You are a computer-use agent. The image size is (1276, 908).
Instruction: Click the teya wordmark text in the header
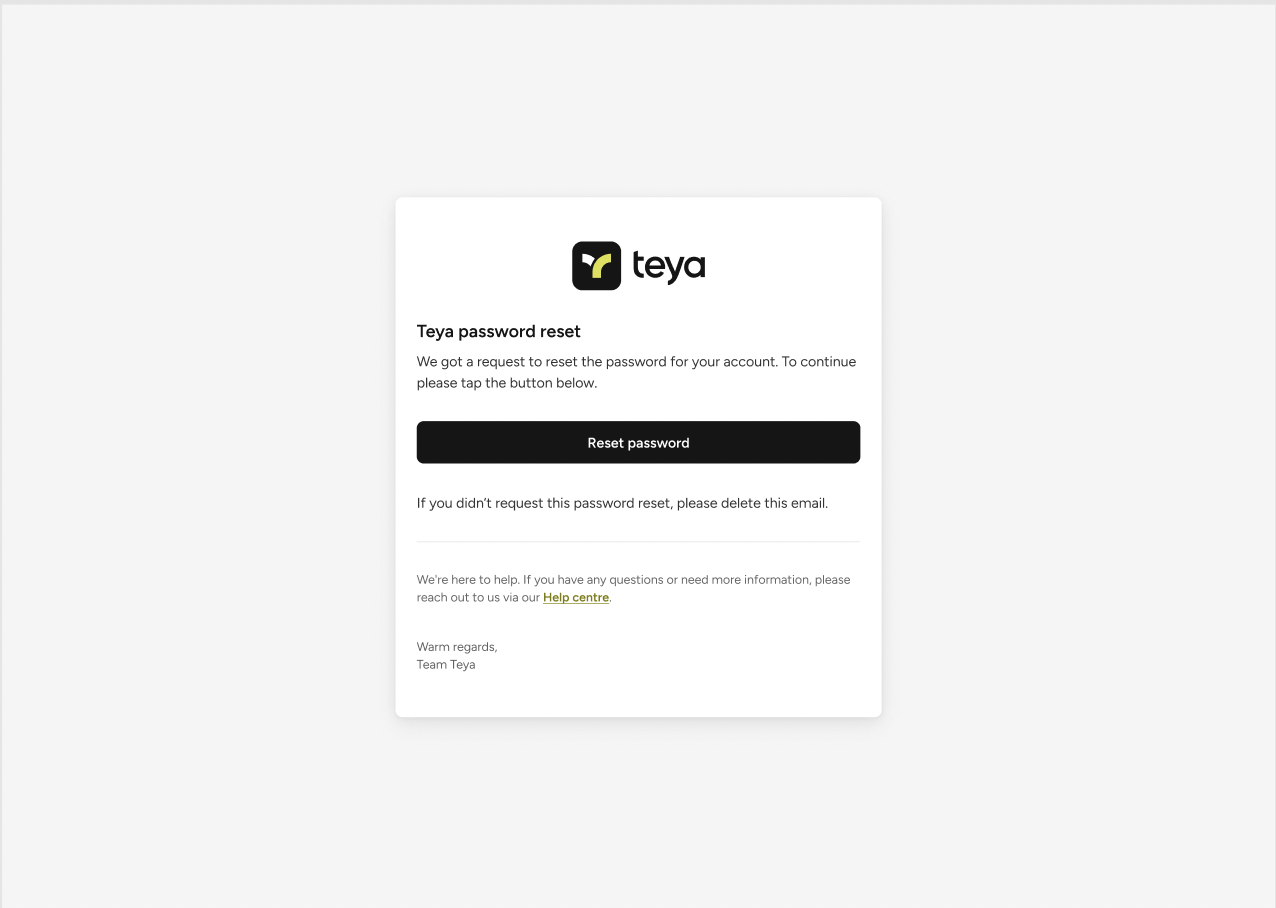669,267
